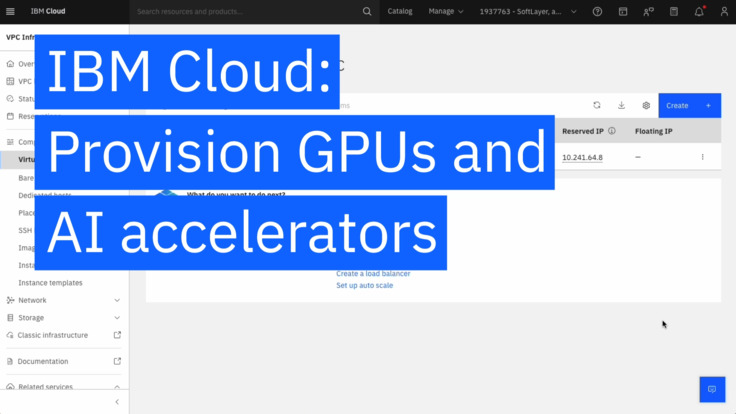Open Documentation external link icon
The height and width of the screenshot is (414, 736).
point(117,361)
